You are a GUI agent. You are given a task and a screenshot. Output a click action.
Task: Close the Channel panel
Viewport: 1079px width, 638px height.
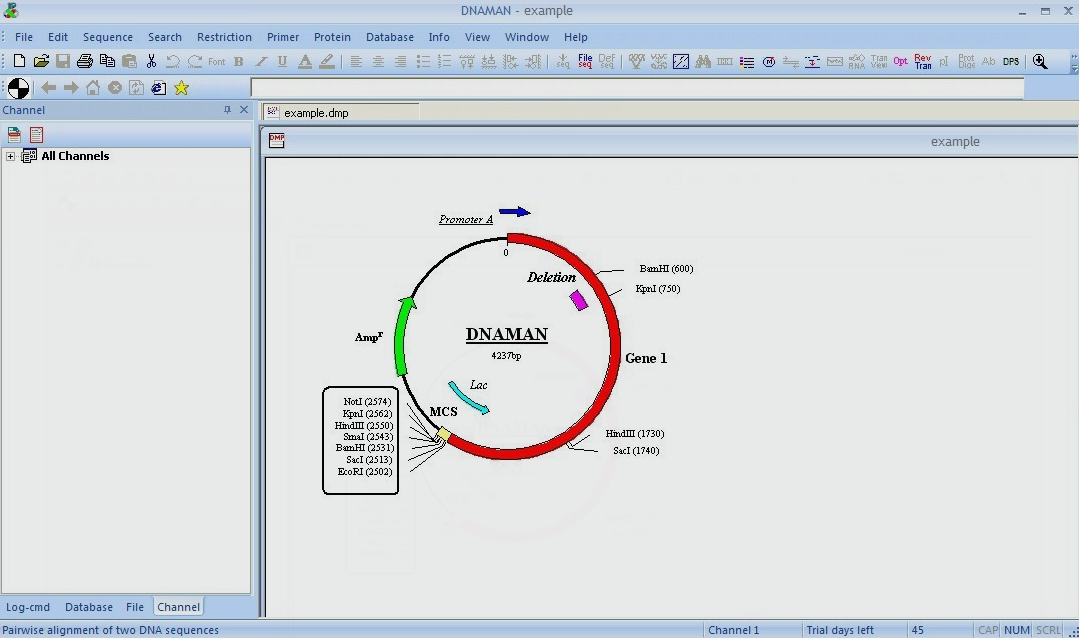pyautogui.click(x=244, y=109)
